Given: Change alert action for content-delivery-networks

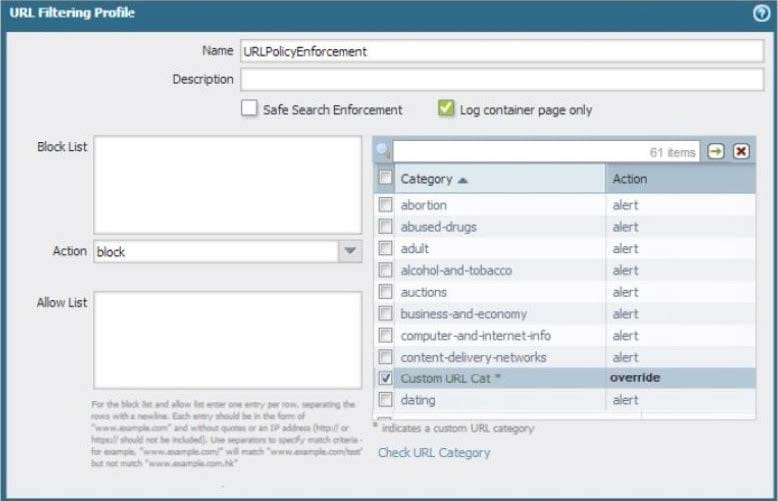Looking at the screenshot, I should [x=625, y=357].
